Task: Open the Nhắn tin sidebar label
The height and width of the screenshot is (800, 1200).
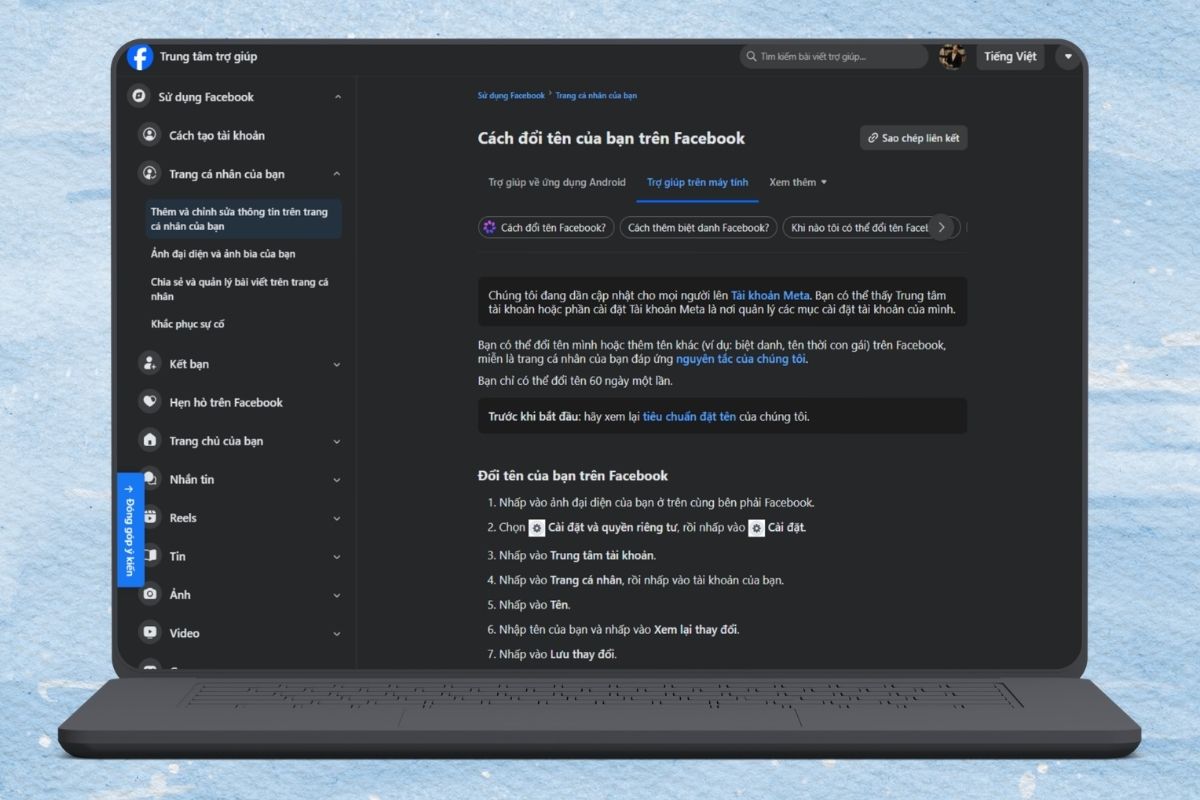Action: 192,479
